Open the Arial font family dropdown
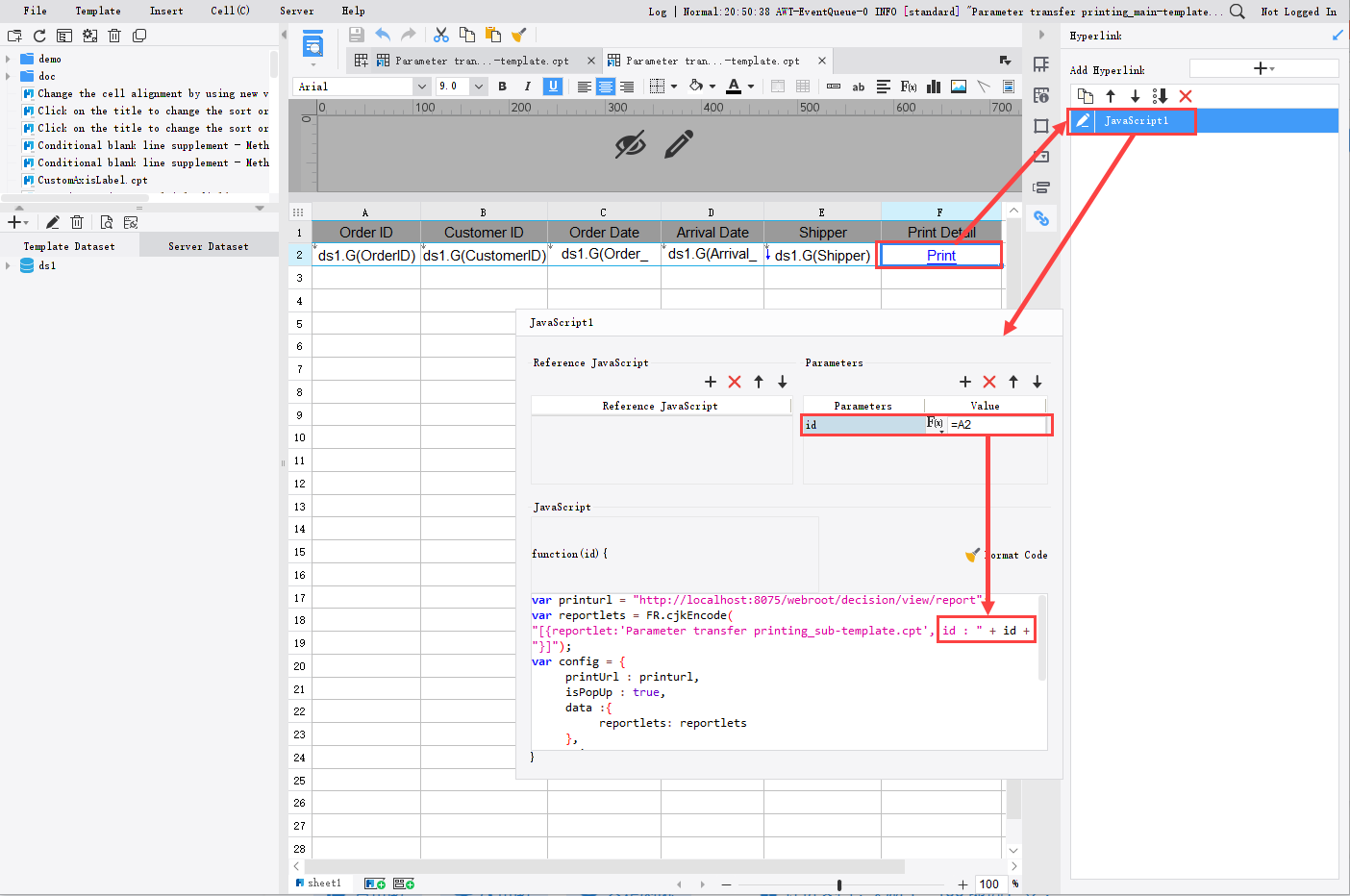Viewport: 1350px width, 896px height. [423, 86]
